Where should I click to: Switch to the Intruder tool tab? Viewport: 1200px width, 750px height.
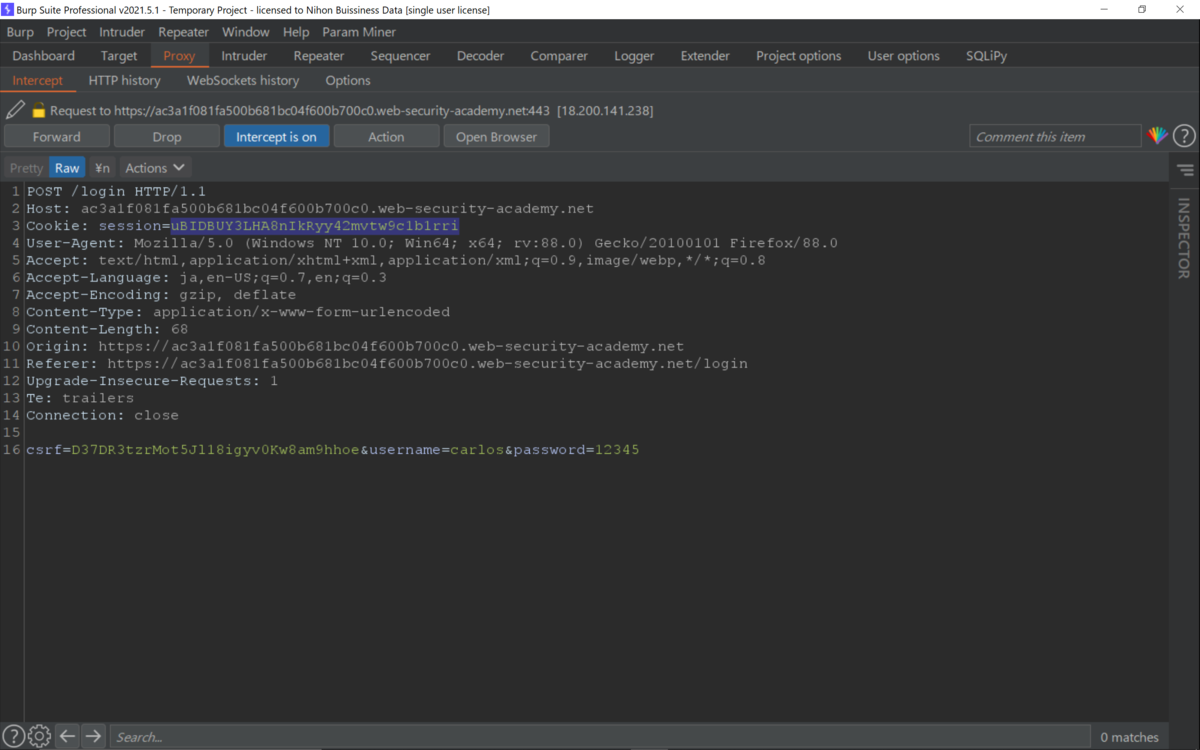coord(244,56)
